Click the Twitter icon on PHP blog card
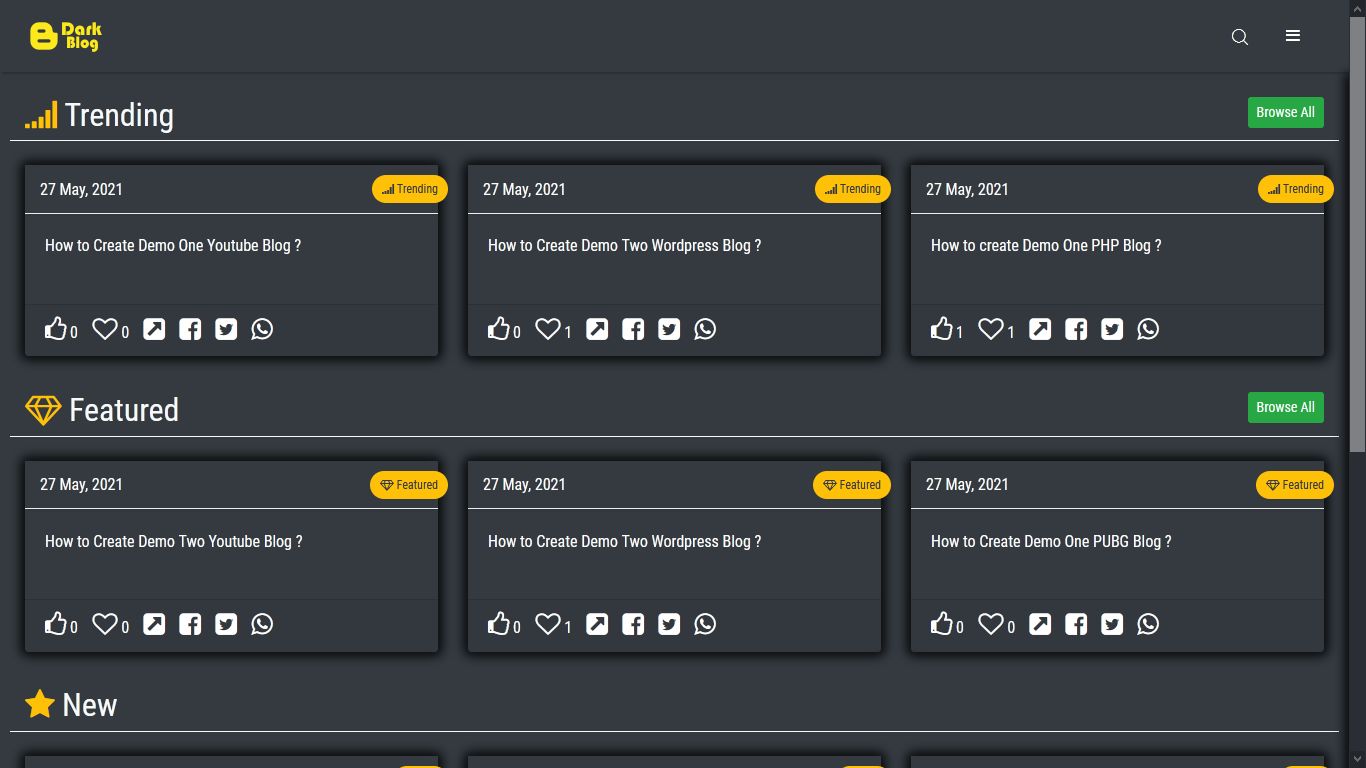The image size is (1366, 768). point(1112,328)
